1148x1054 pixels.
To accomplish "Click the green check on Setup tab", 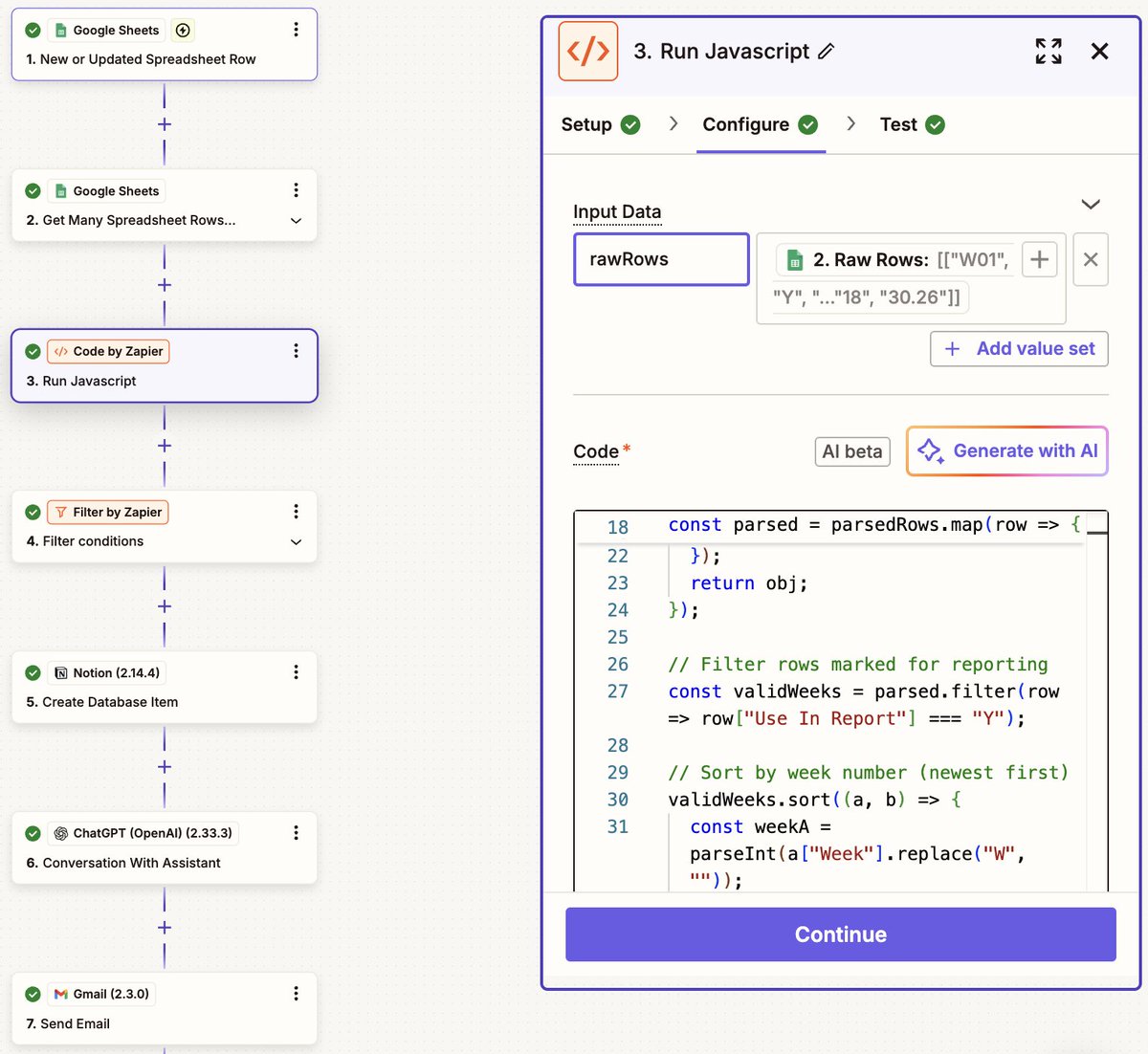I will 630,124.
